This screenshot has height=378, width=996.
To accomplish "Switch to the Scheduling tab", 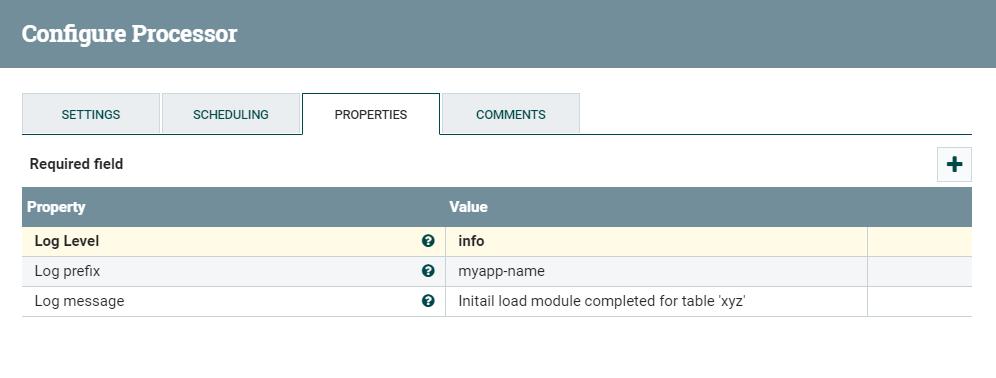I will (231, 114).
